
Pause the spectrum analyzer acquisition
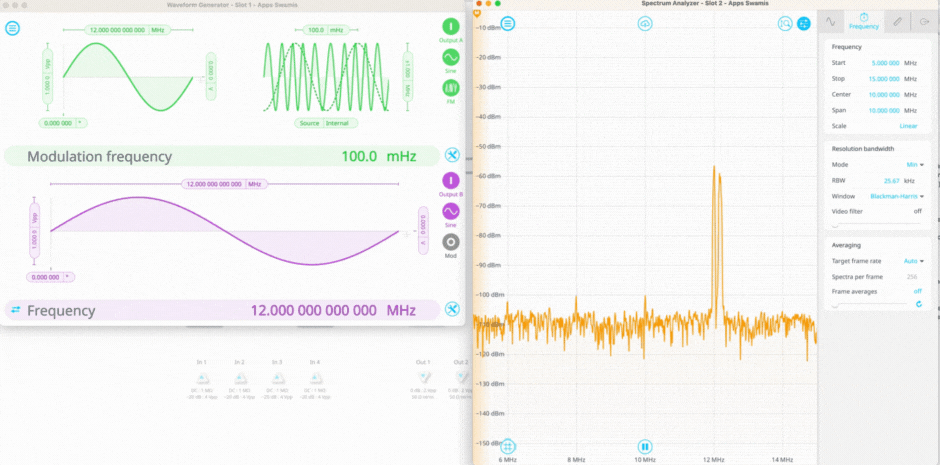tap(645, 446)
